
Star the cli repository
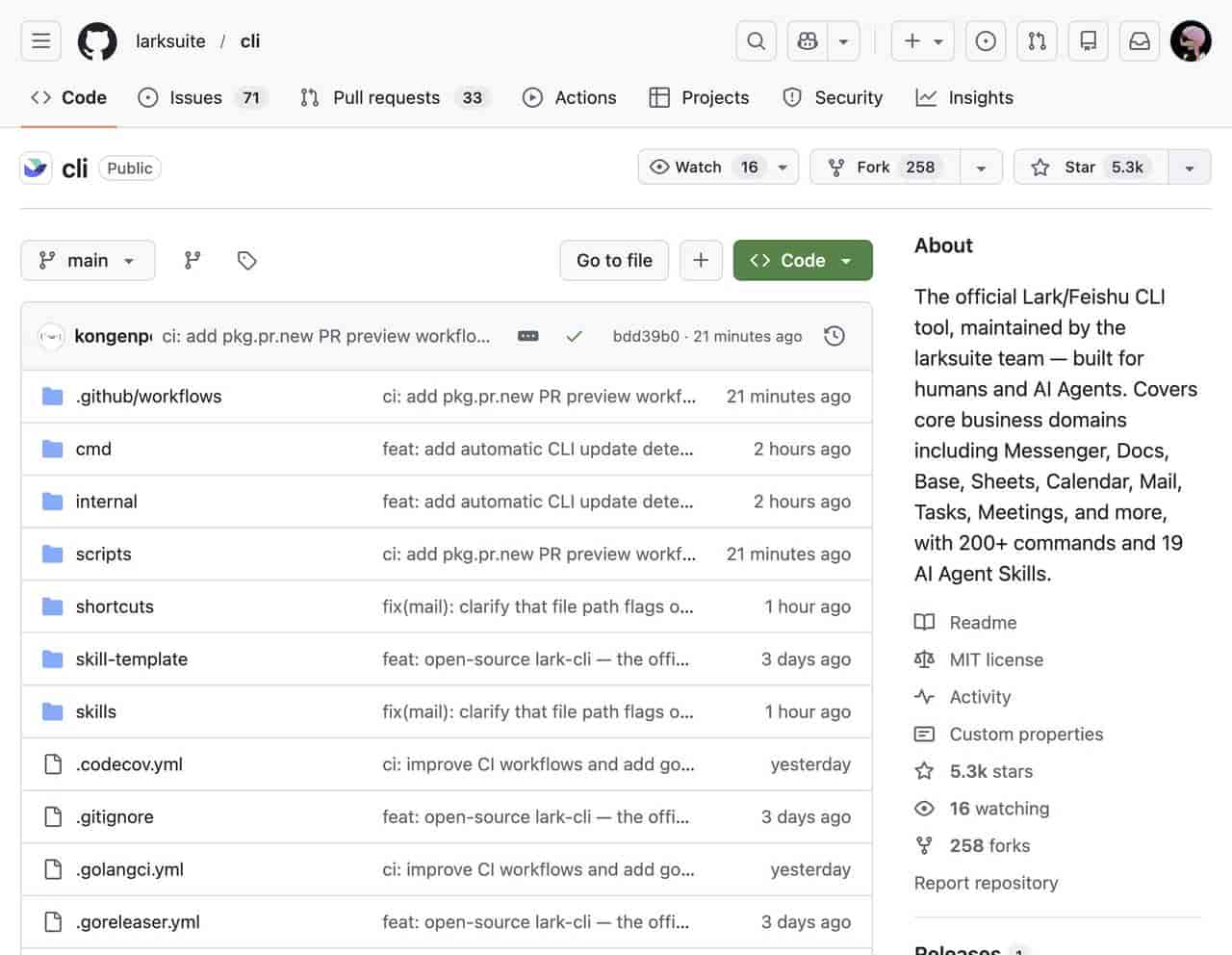click(1091, 167)
